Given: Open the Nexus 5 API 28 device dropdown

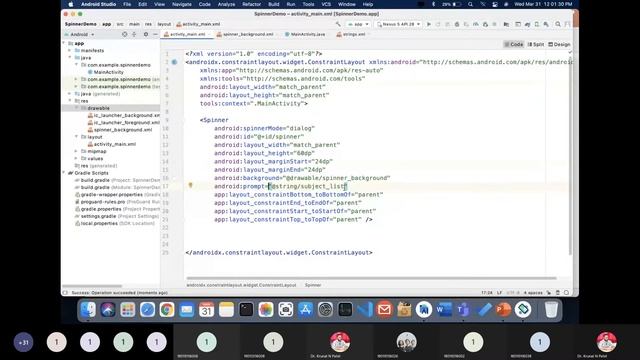Looking at the screenshot, I should tap(398, 24).
